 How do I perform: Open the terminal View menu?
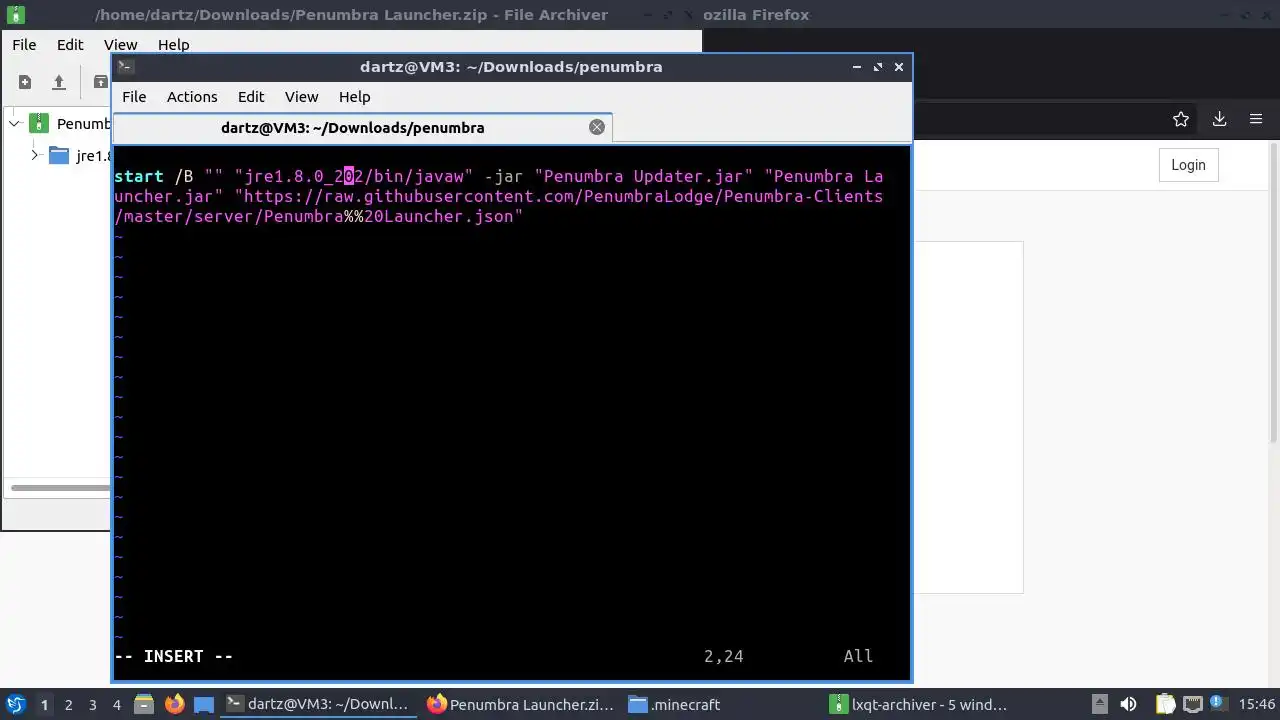[301, 97]
